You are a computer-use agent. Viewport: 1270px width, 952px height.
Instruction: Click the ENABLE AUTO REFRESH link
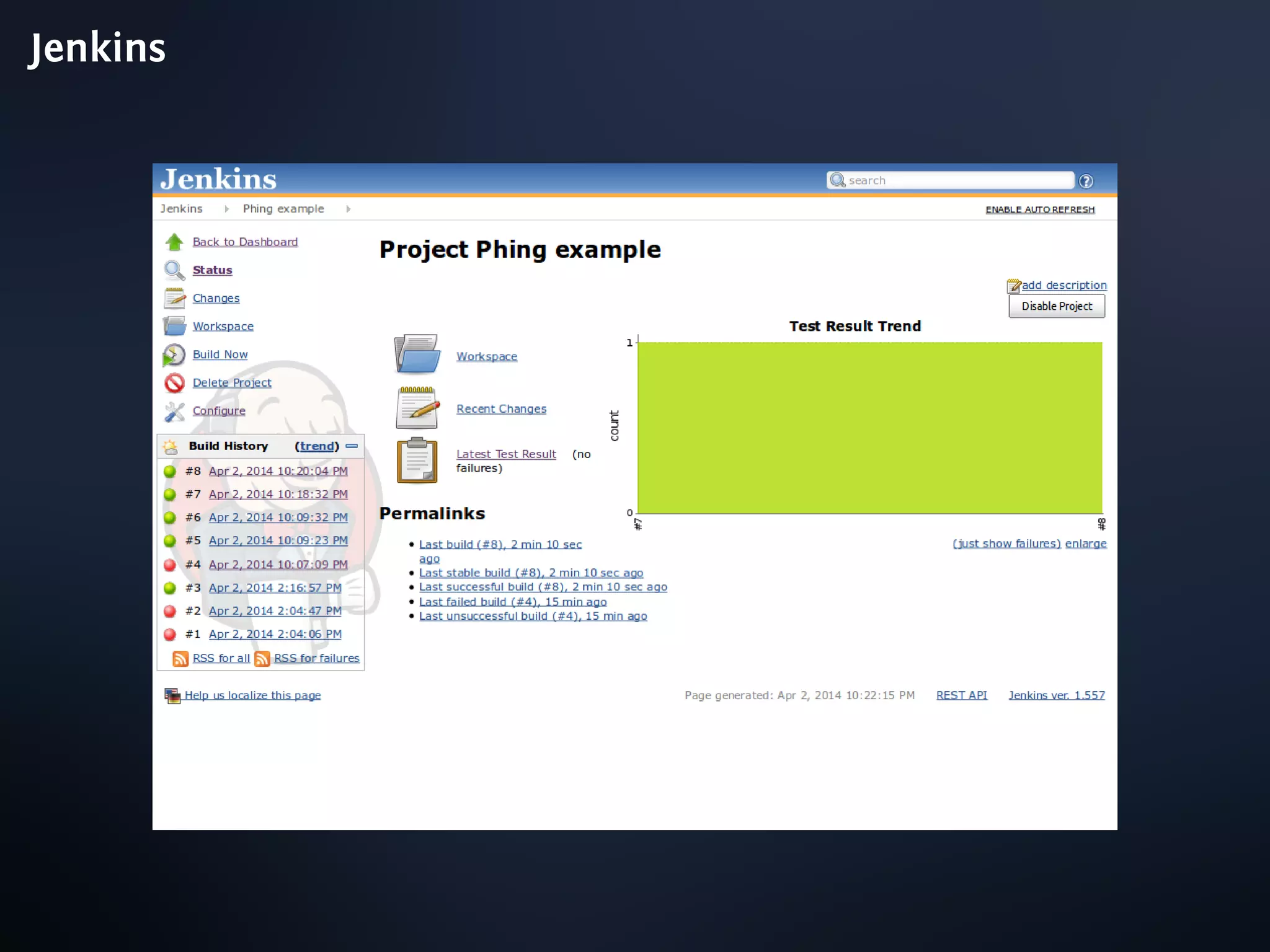pyautogui.click(x=1040, y=209)
